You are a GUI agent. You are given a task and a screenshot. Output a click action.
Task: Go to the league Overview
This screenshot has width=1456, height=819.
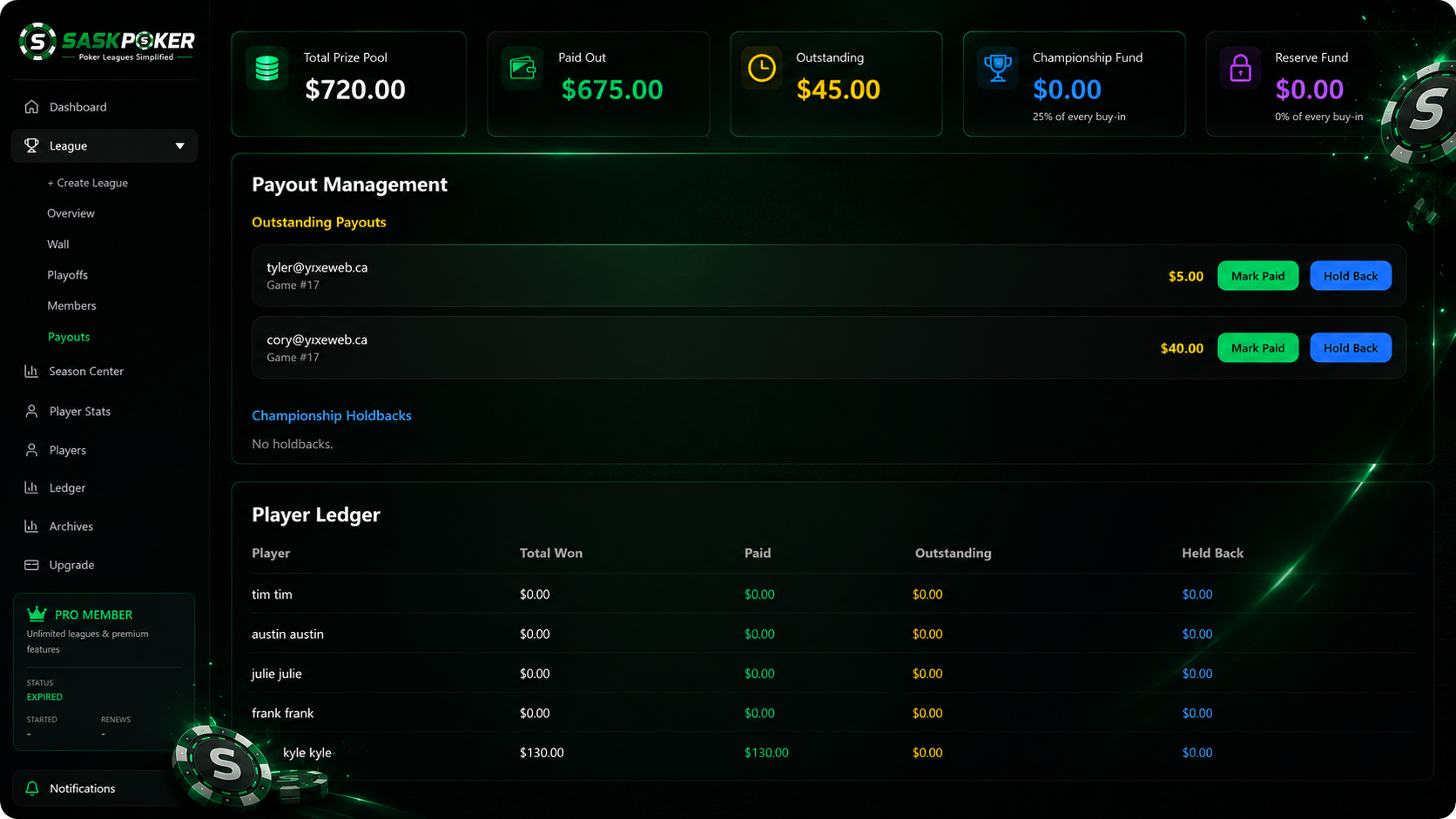point(71,213)
